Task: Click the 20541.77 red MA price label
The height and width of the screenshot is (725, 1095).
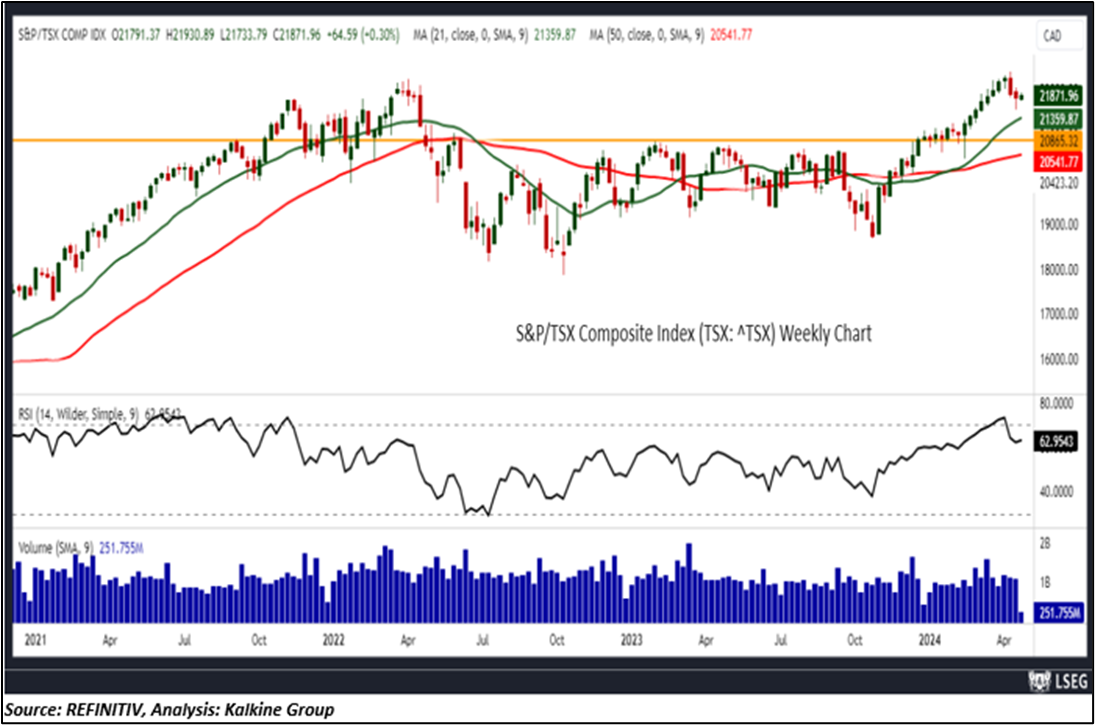Action: [1058, 162]
